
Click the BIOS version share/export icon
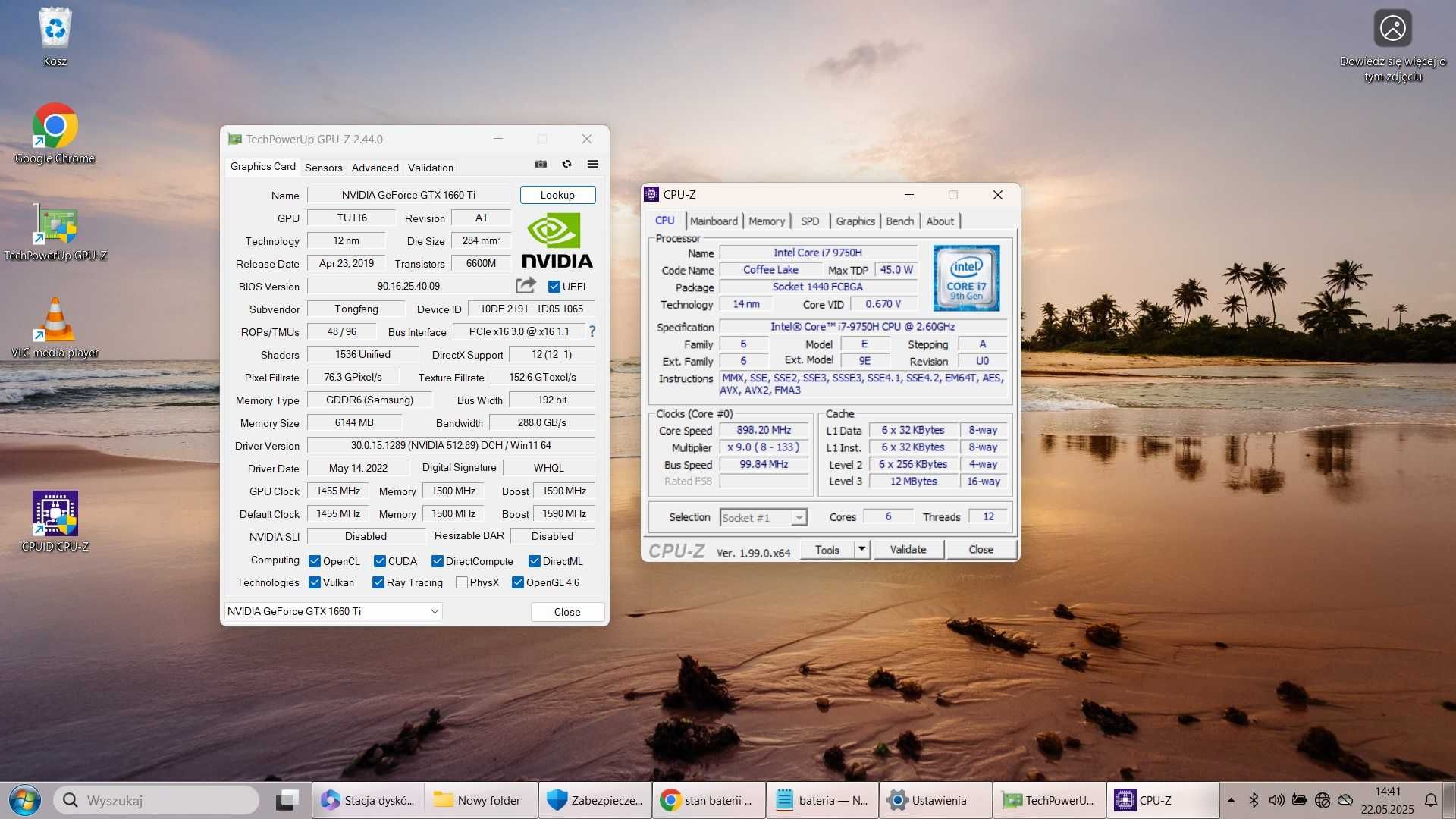526,286
